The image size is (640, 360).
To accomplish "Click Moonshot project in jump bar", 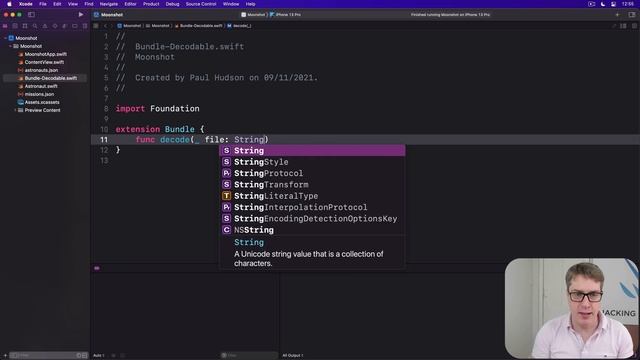I will [x=129, y=26].
